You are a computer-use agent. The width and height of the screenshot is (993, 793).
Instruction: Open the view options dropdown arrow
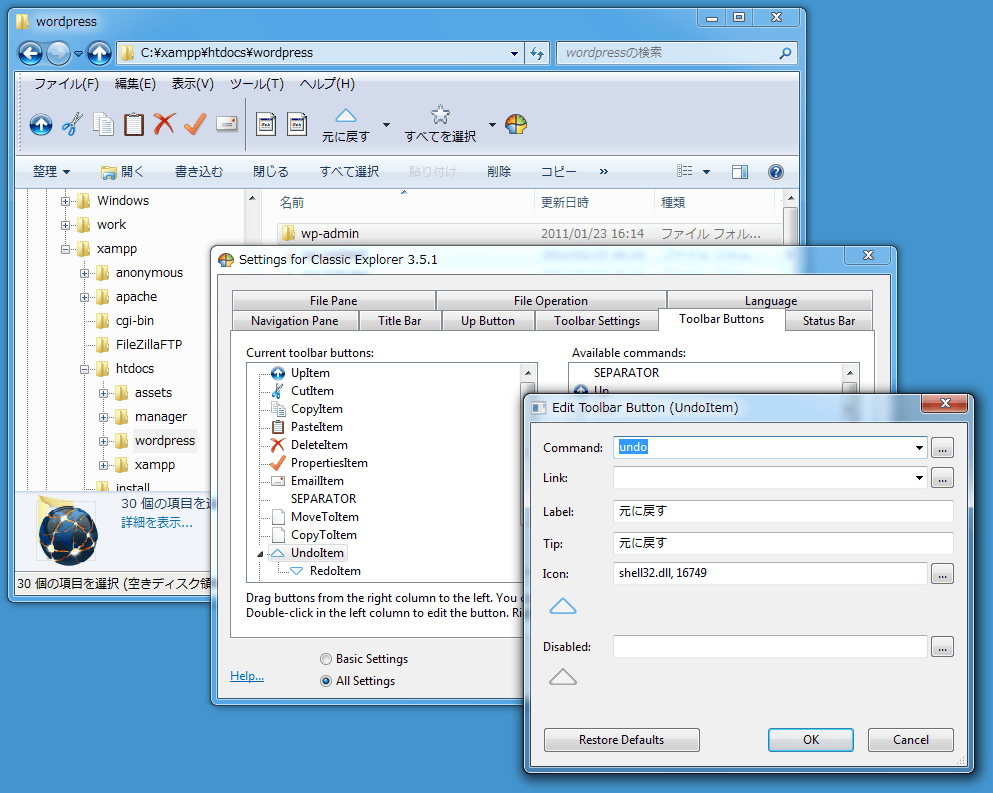click(706, 172)
